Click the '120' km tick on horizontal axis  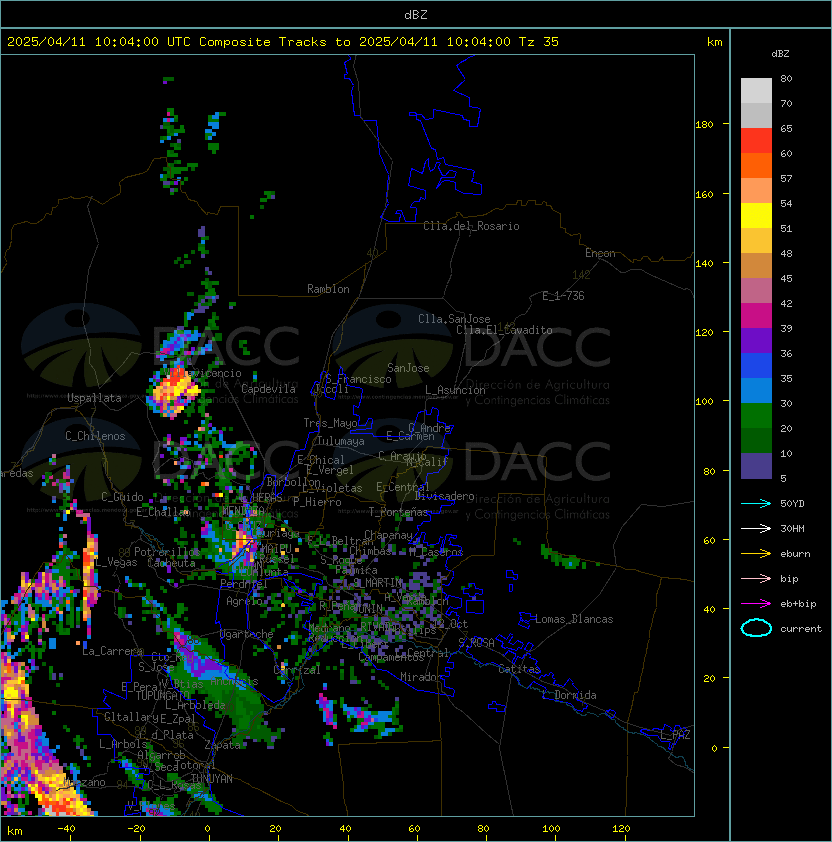point(621,829)
